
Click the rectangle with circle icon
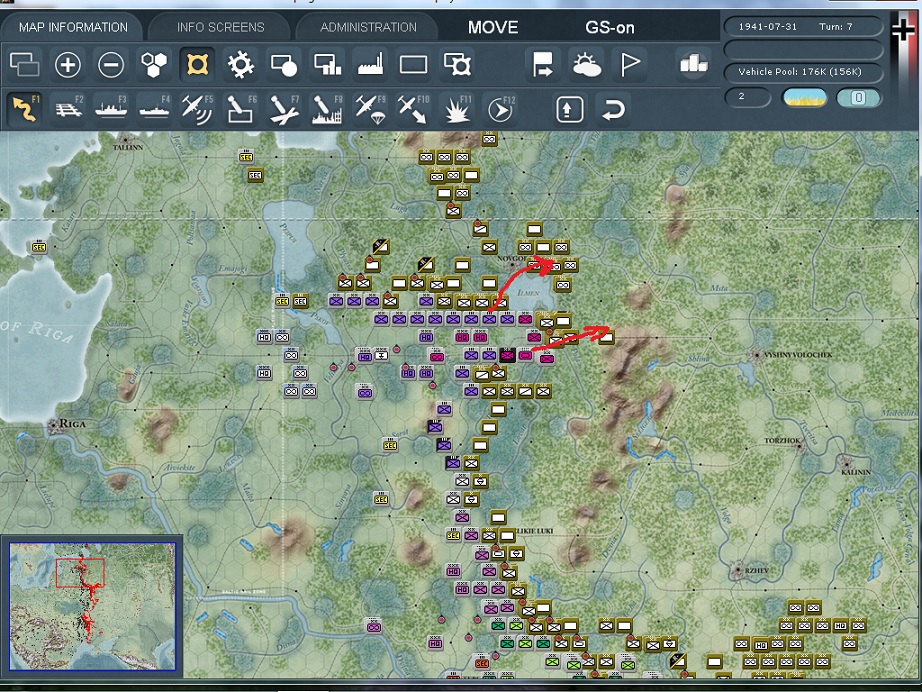click(284, 64)
